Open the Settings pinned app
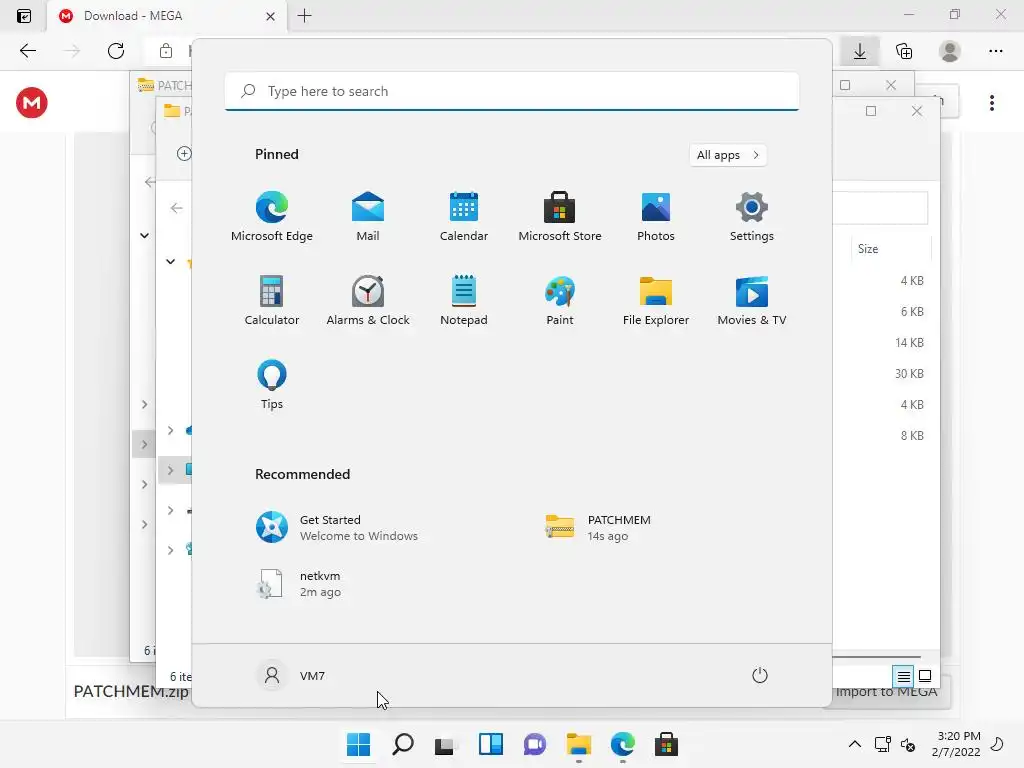The image size is (1024, 768). (752, 216)
